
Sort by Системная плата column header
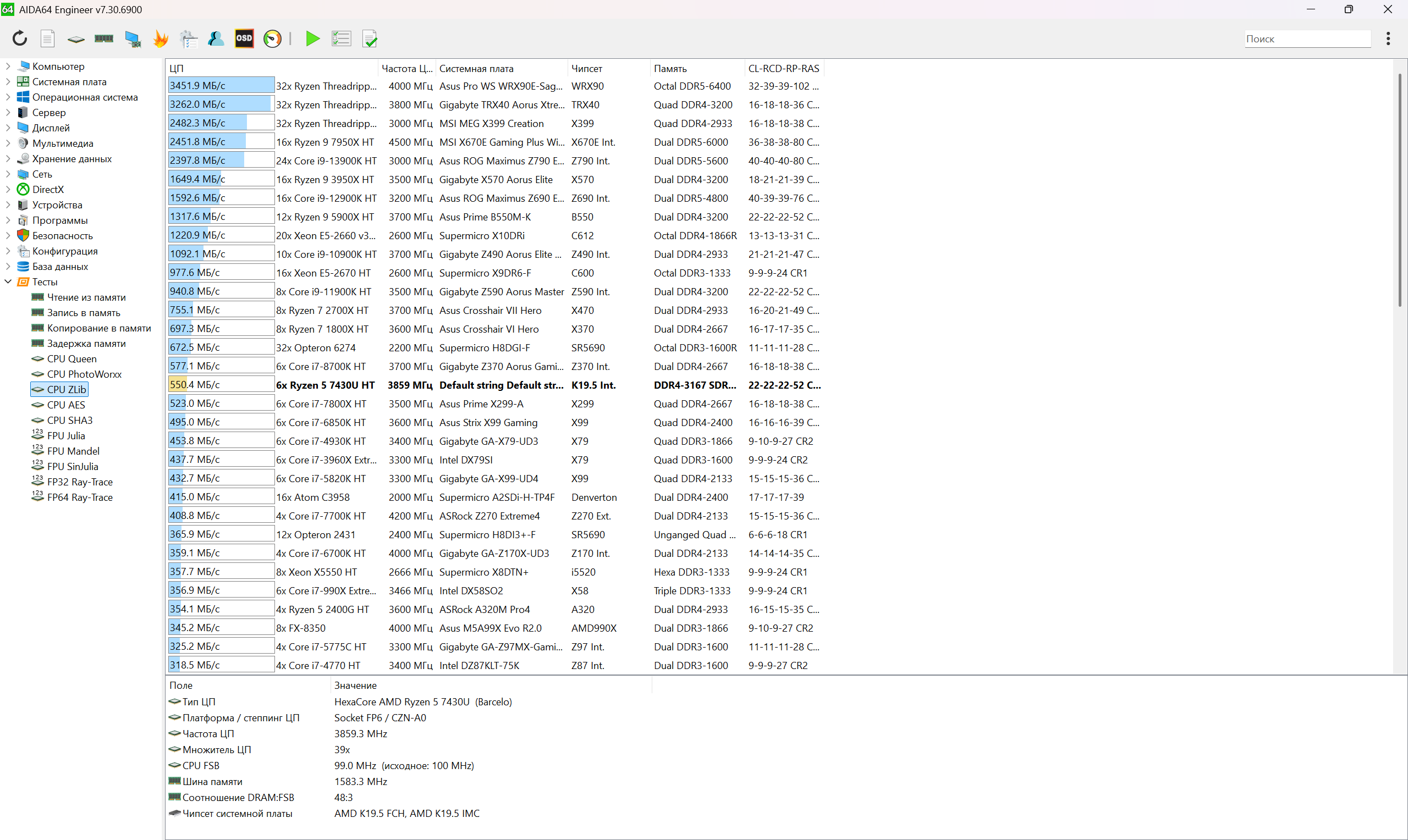502,68
